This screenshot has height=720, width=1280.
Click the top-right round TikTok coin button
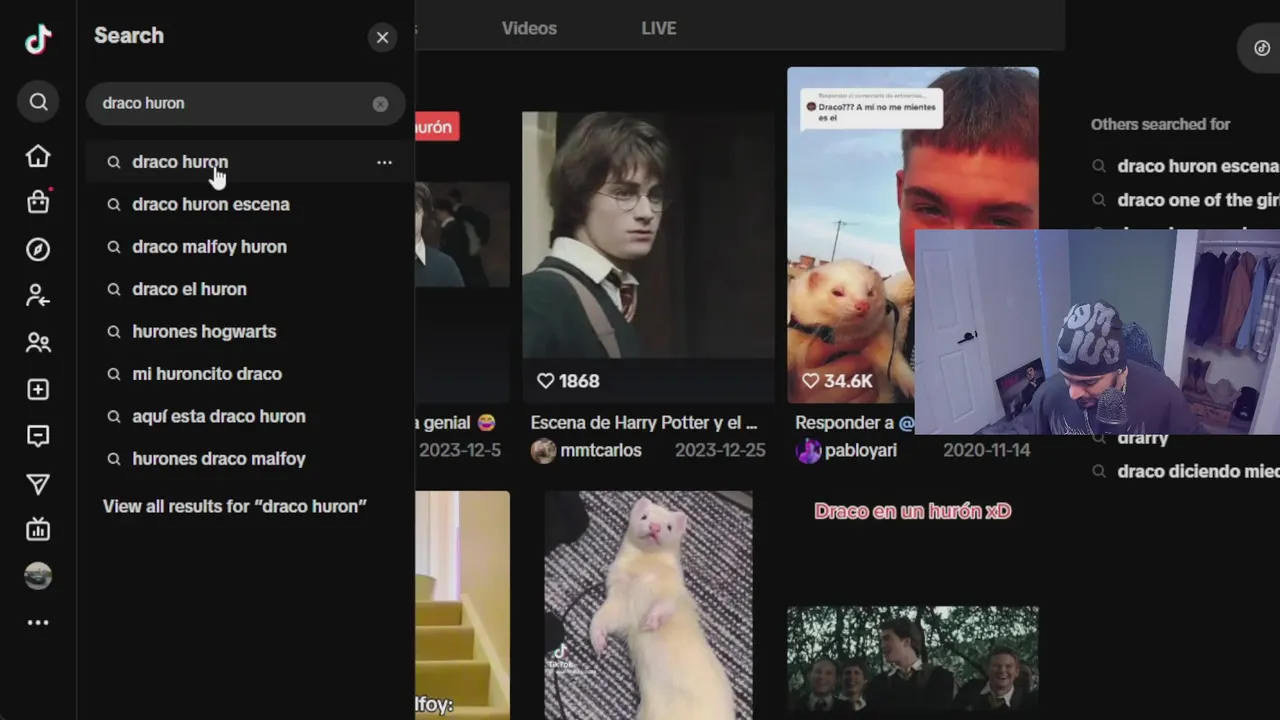click(1262, 48)
